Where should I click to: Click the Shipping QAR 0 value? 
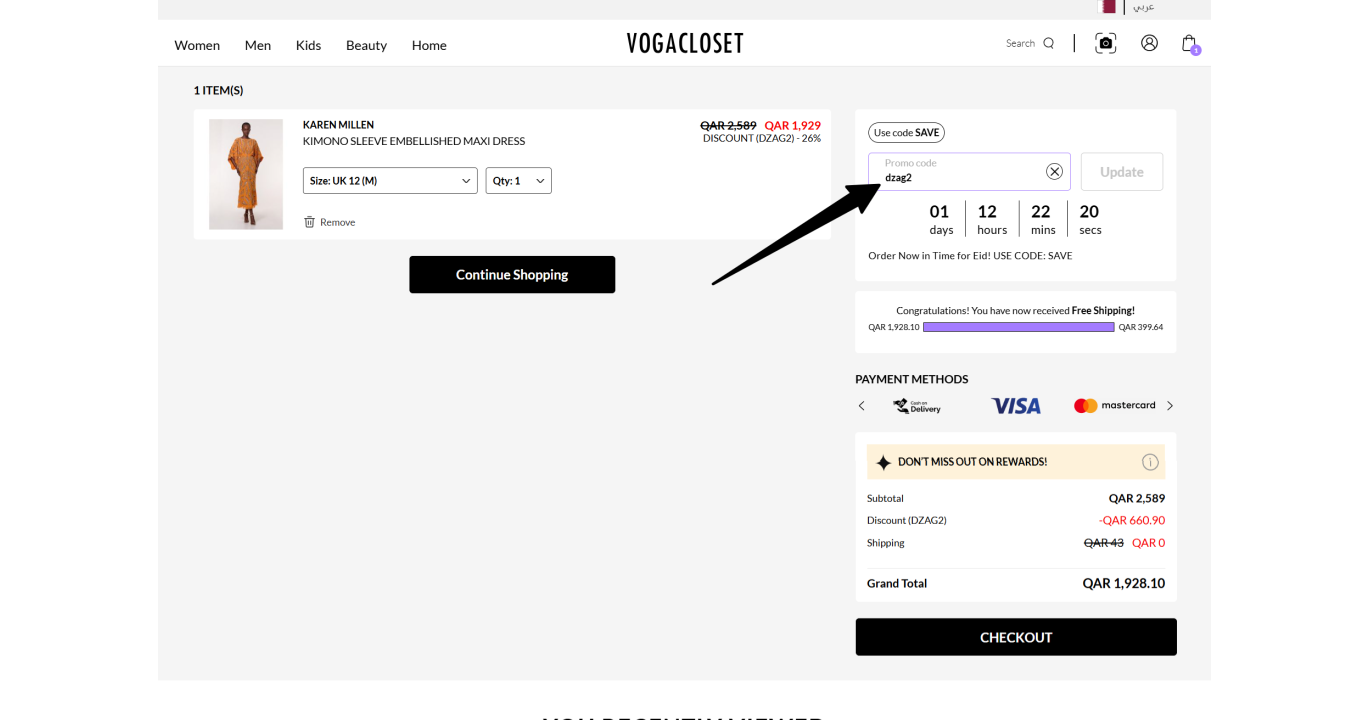(1148, 543)
